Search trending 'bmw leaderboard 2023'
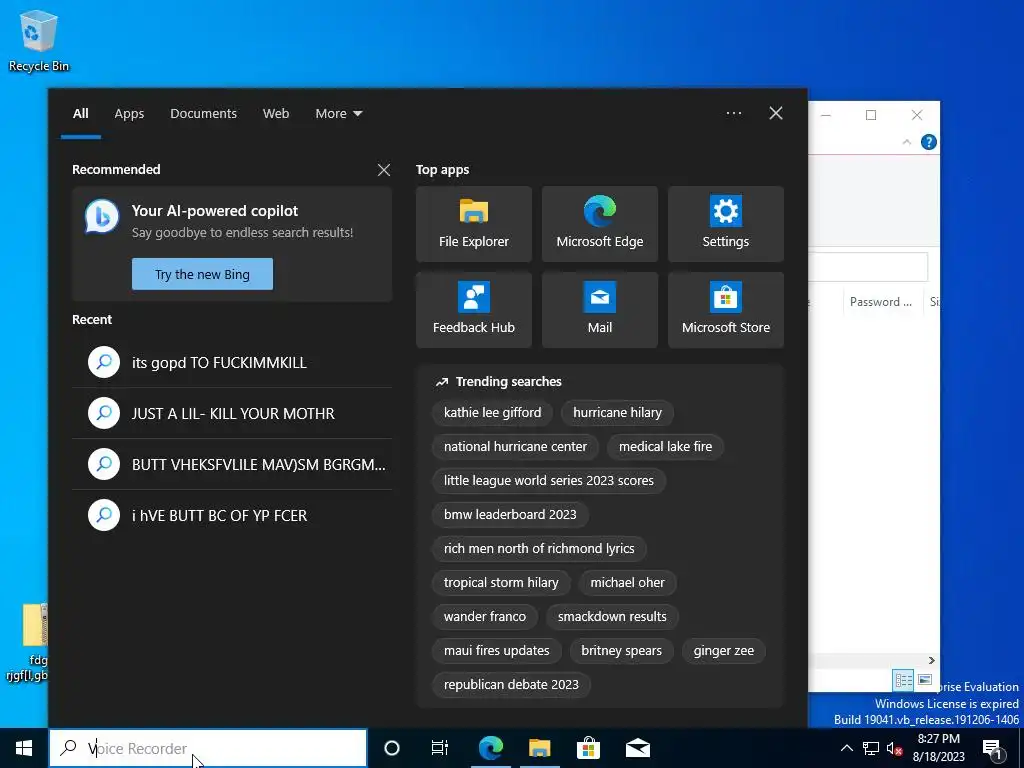Image resolution: width=1024 pixels, height=768 pixels. tap(510, 515)
